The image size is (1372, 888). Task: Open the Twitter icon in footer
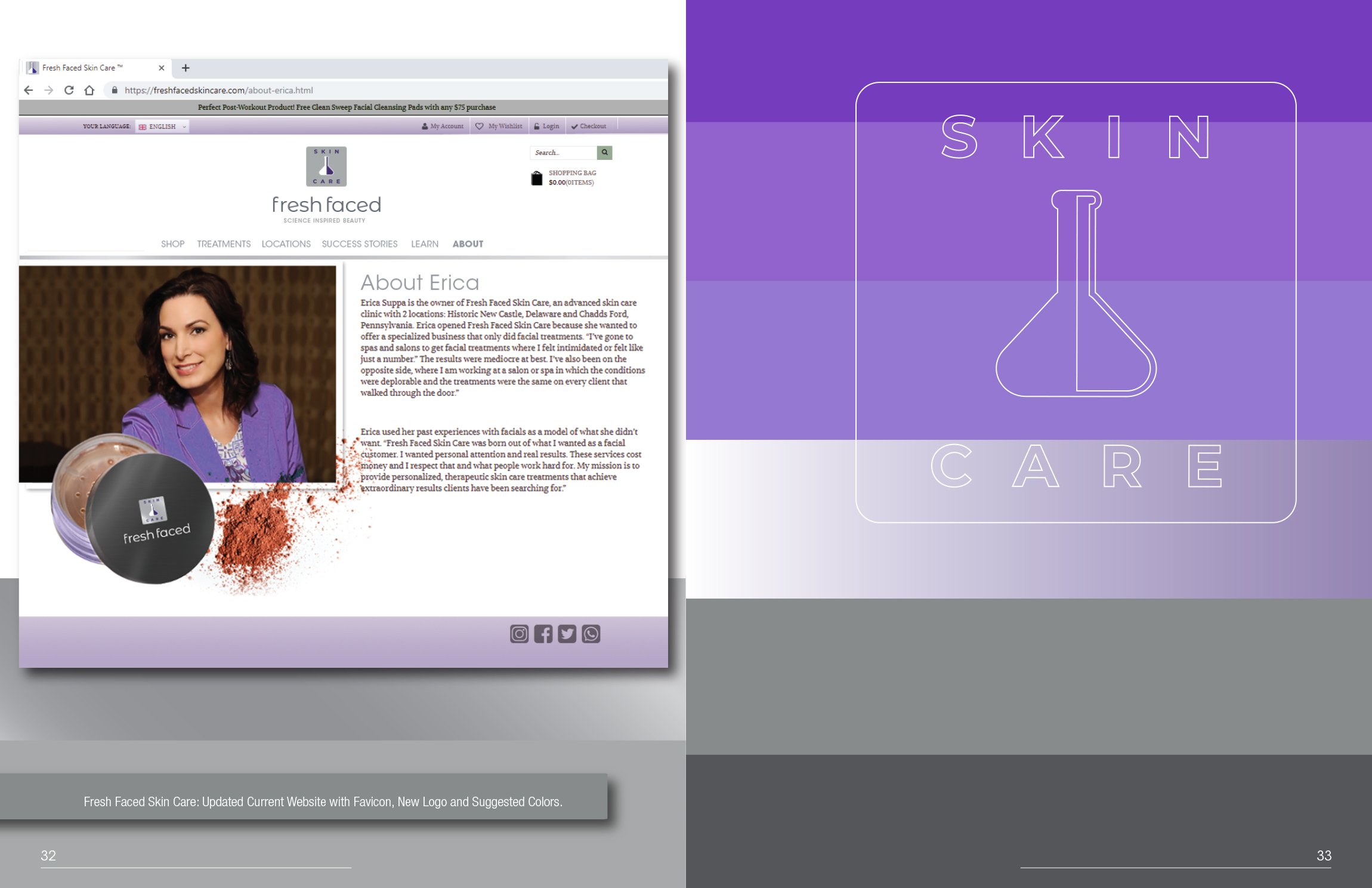(x=567, y=634)
